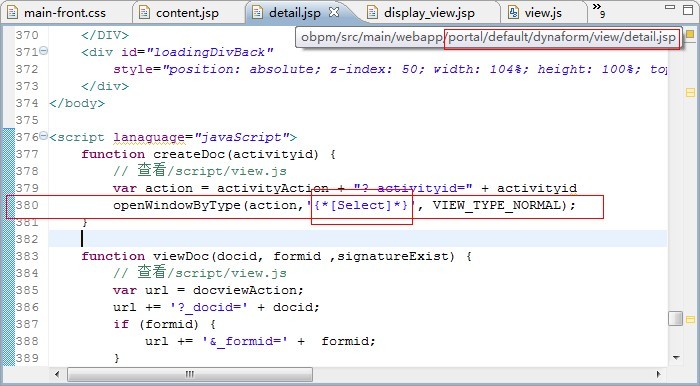This screenshot has height=386, width=700.
Task: Click the view.js file icon
Action: point(513,12)
